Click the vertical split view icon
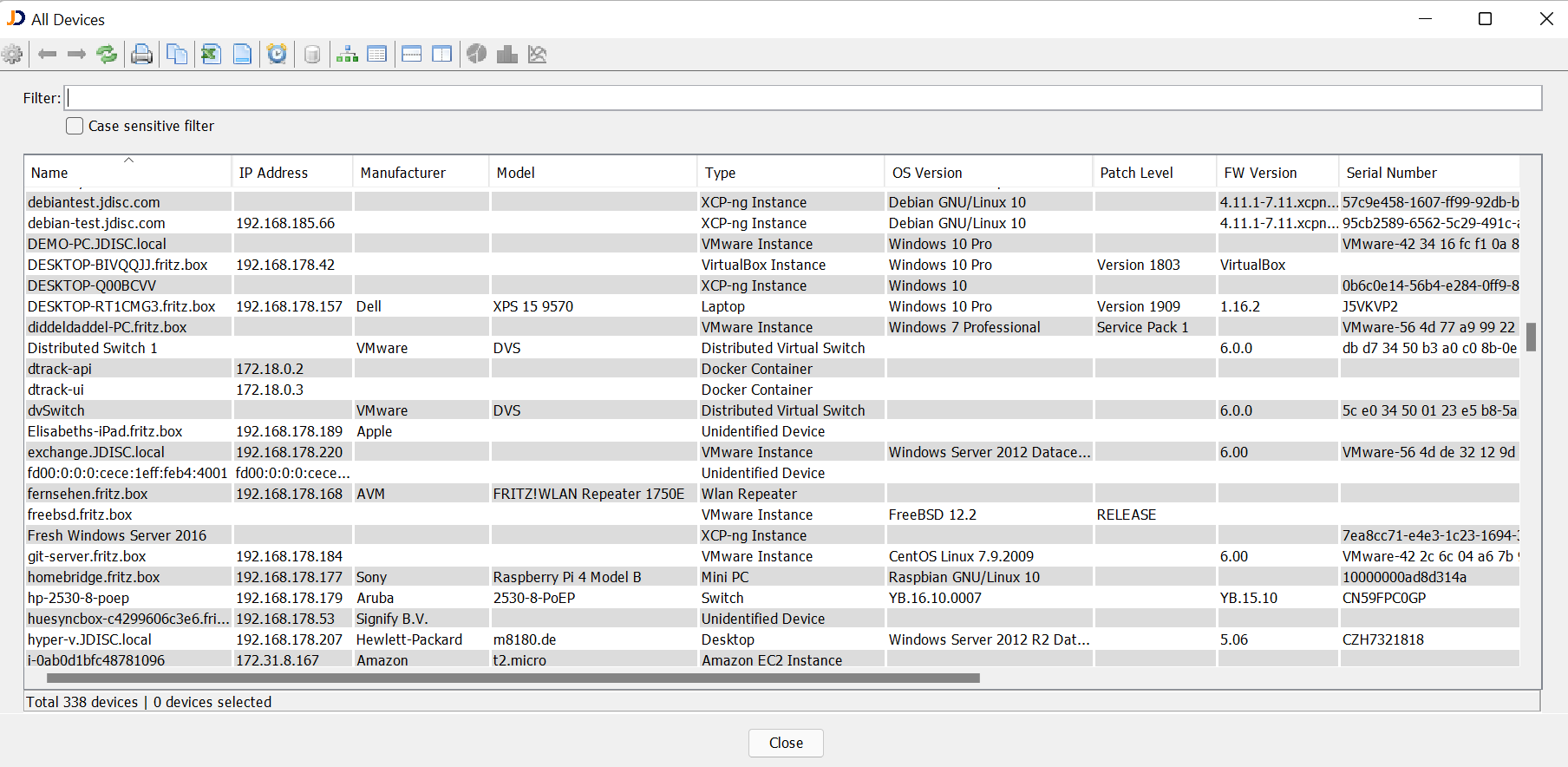The height and width of the screenshot is (767, 1568). click(442, 55)
